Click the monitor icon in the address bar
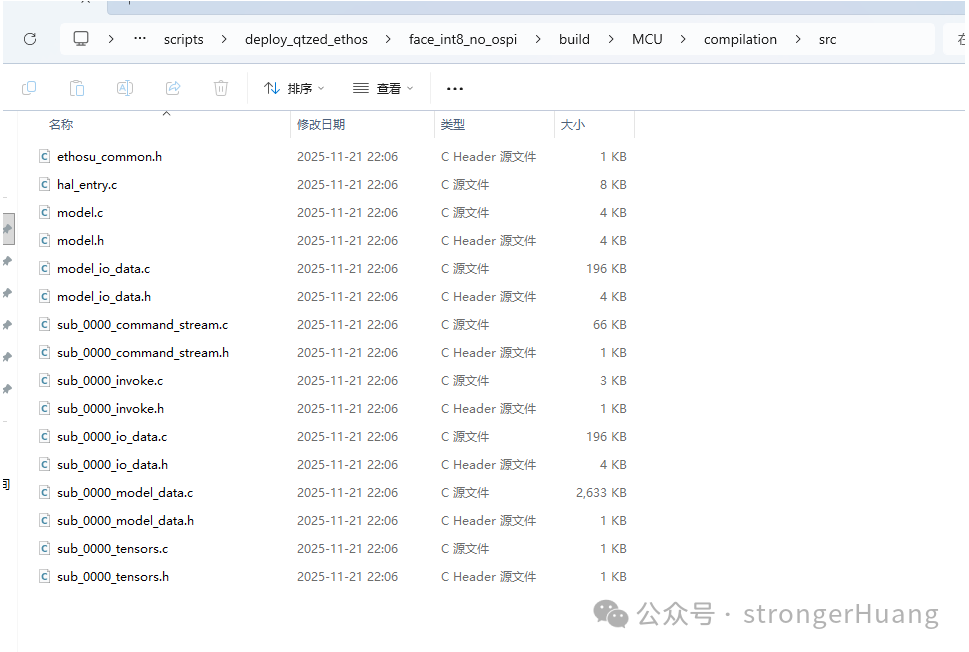Screen dimensions: 969x652 [x=81, y=38]
